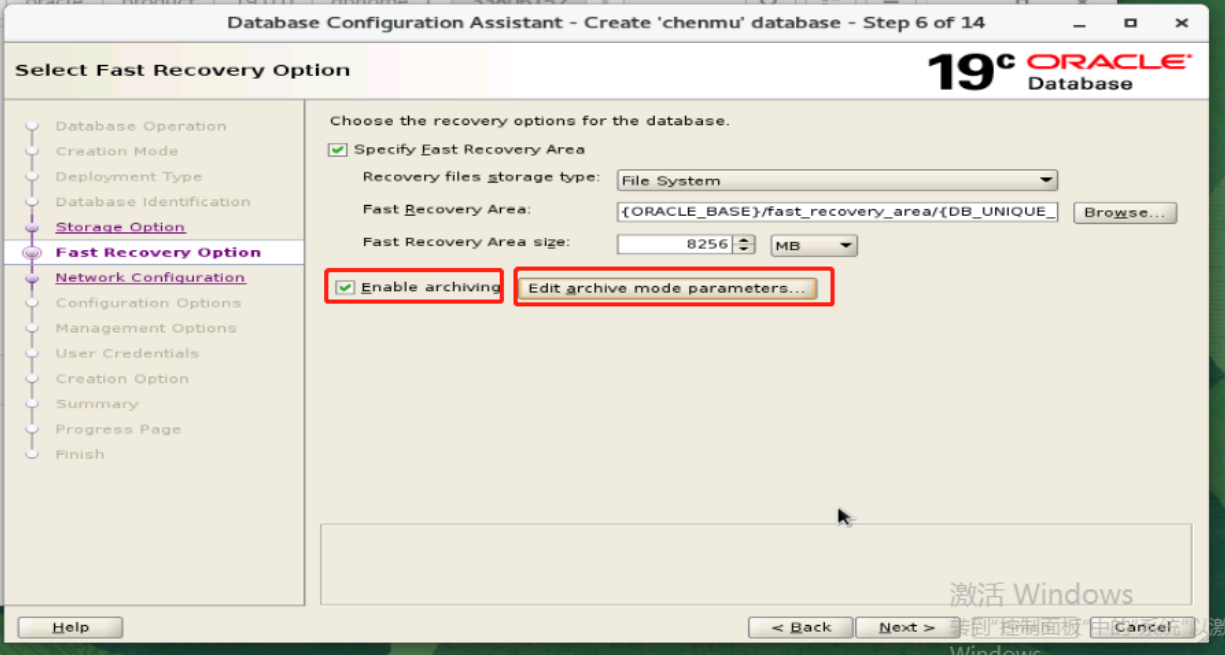The height and width of the screenshot is (655, 1225).
Task: Click Progress Page step in sidebar
Action: (118, 429)
